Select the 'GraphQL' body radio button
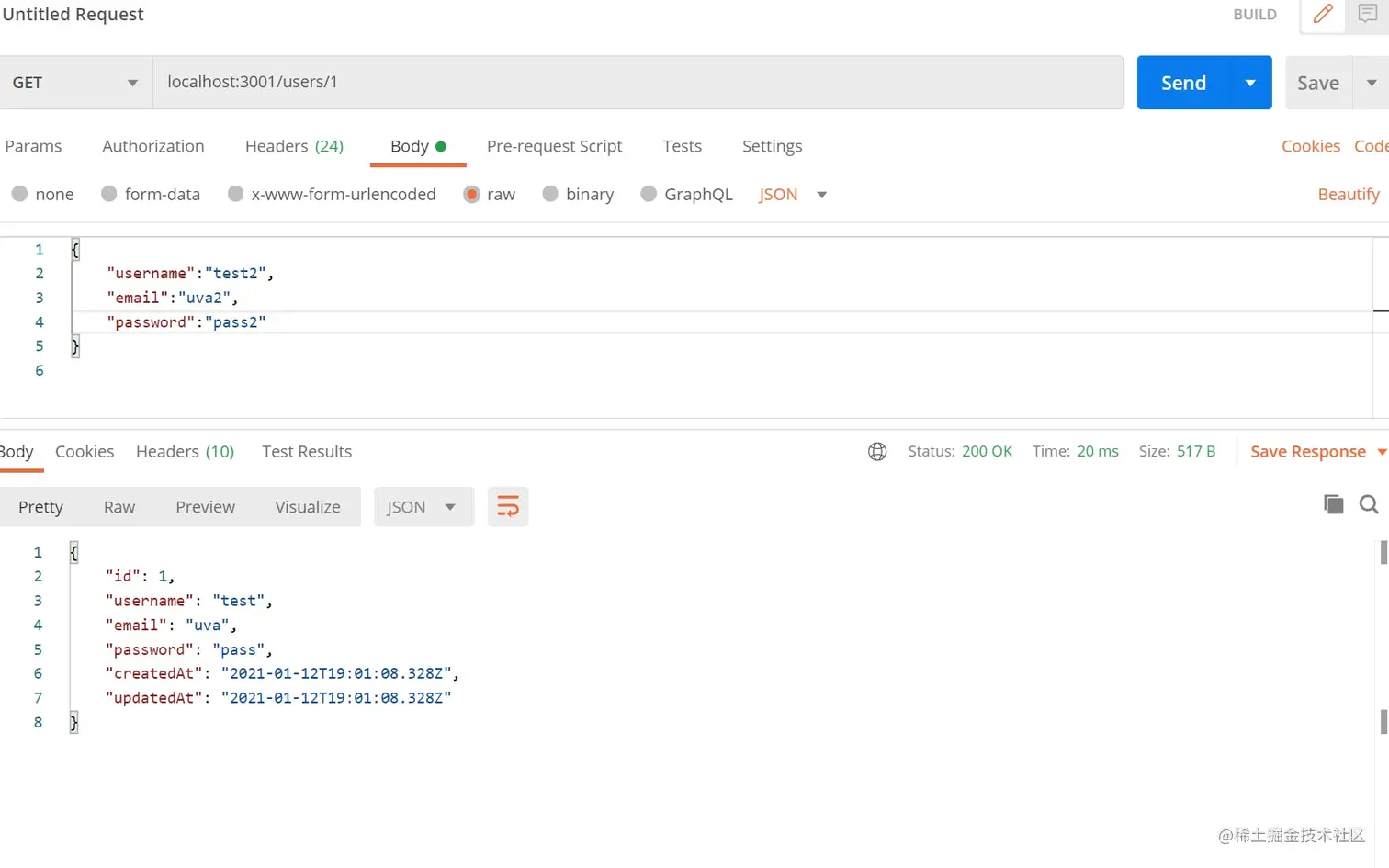1389x868 pixels. [649, 194]
